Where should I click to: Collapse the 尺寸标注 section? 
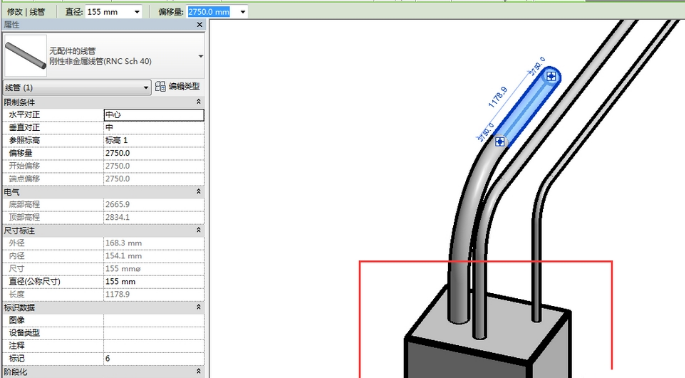pos(198,230)
